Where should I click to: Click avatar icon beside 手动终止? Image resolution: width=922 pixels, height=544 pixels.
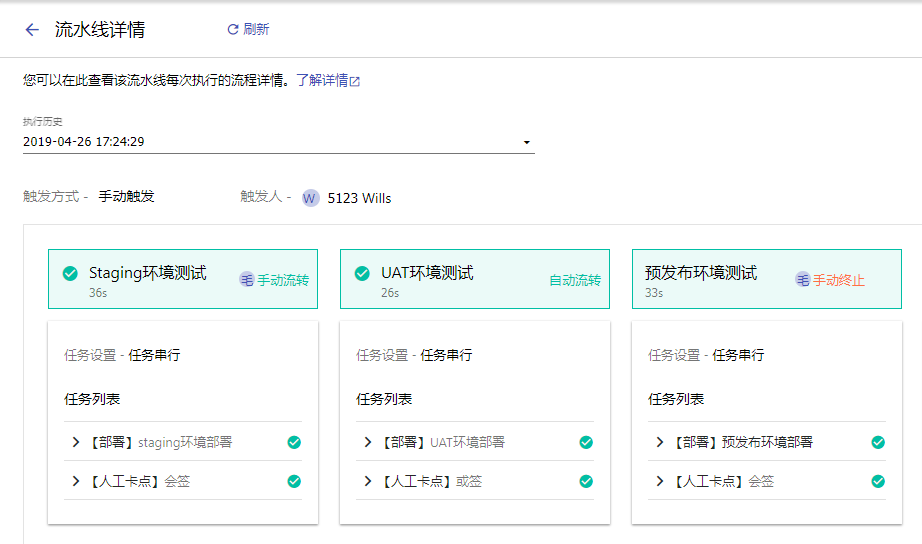(x=803, y=280)
